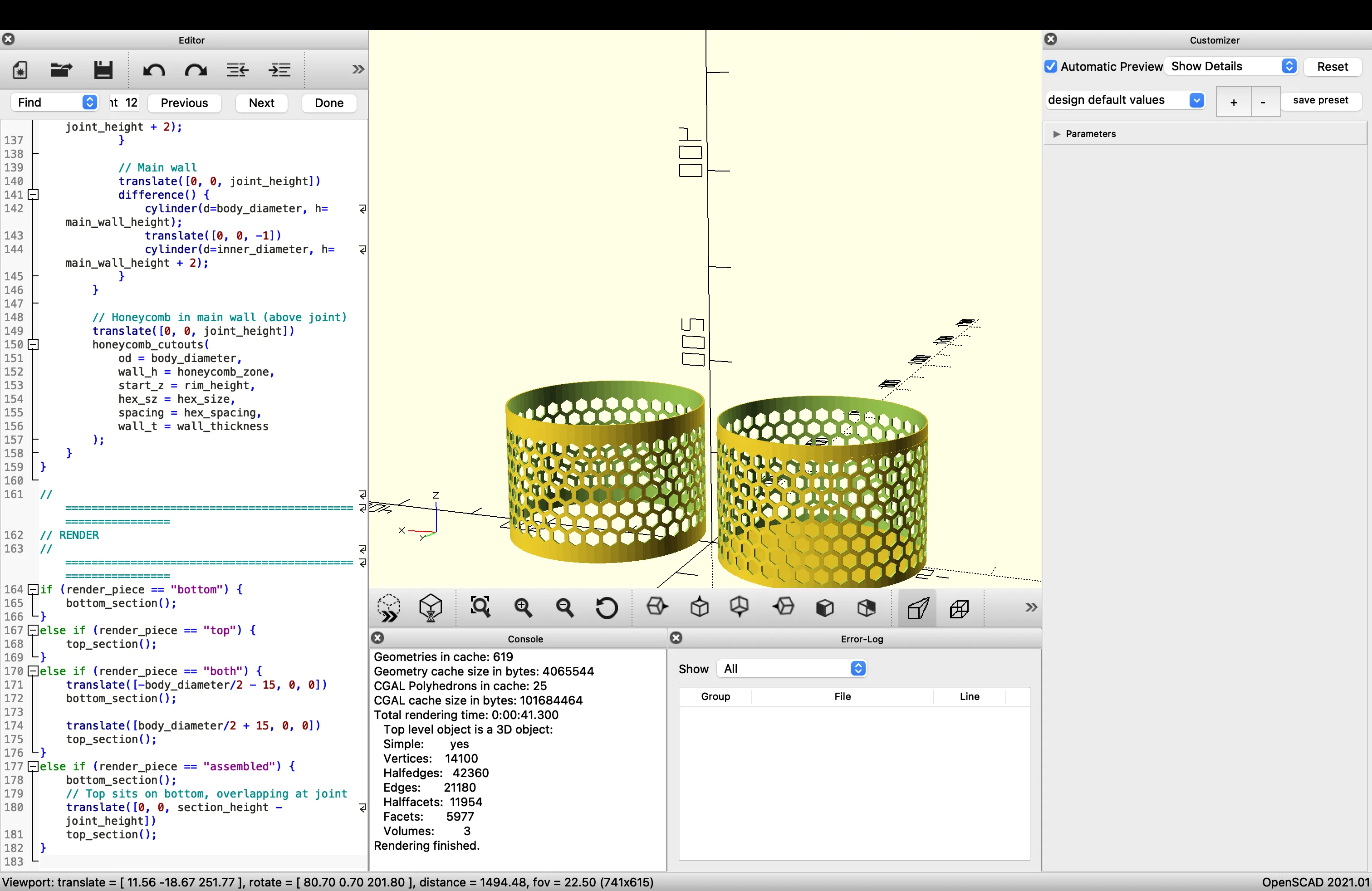Toggle the Automatic Preview checkbox
The image size is (1372, 891).
pyautogui.click(x=1051, y=66)
